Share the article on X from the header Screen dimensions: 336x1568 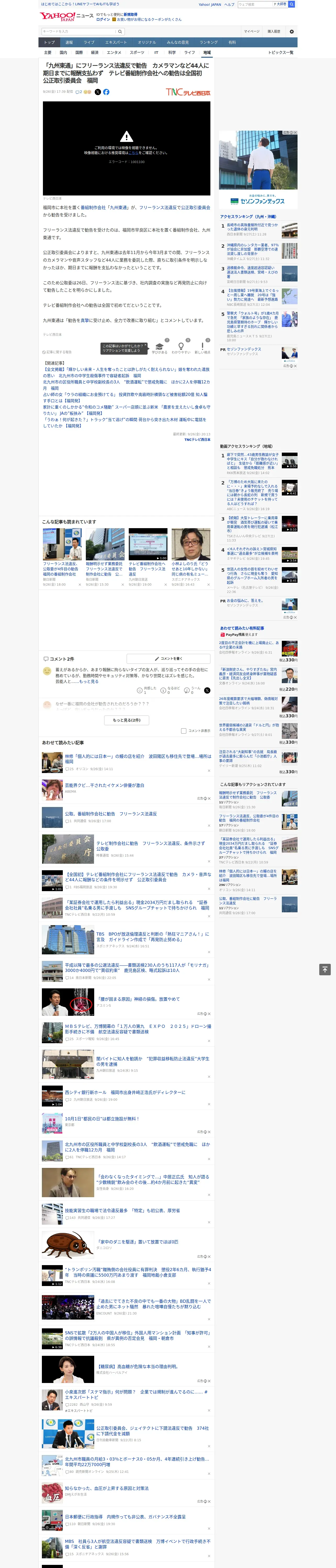(x=98, y=92)
